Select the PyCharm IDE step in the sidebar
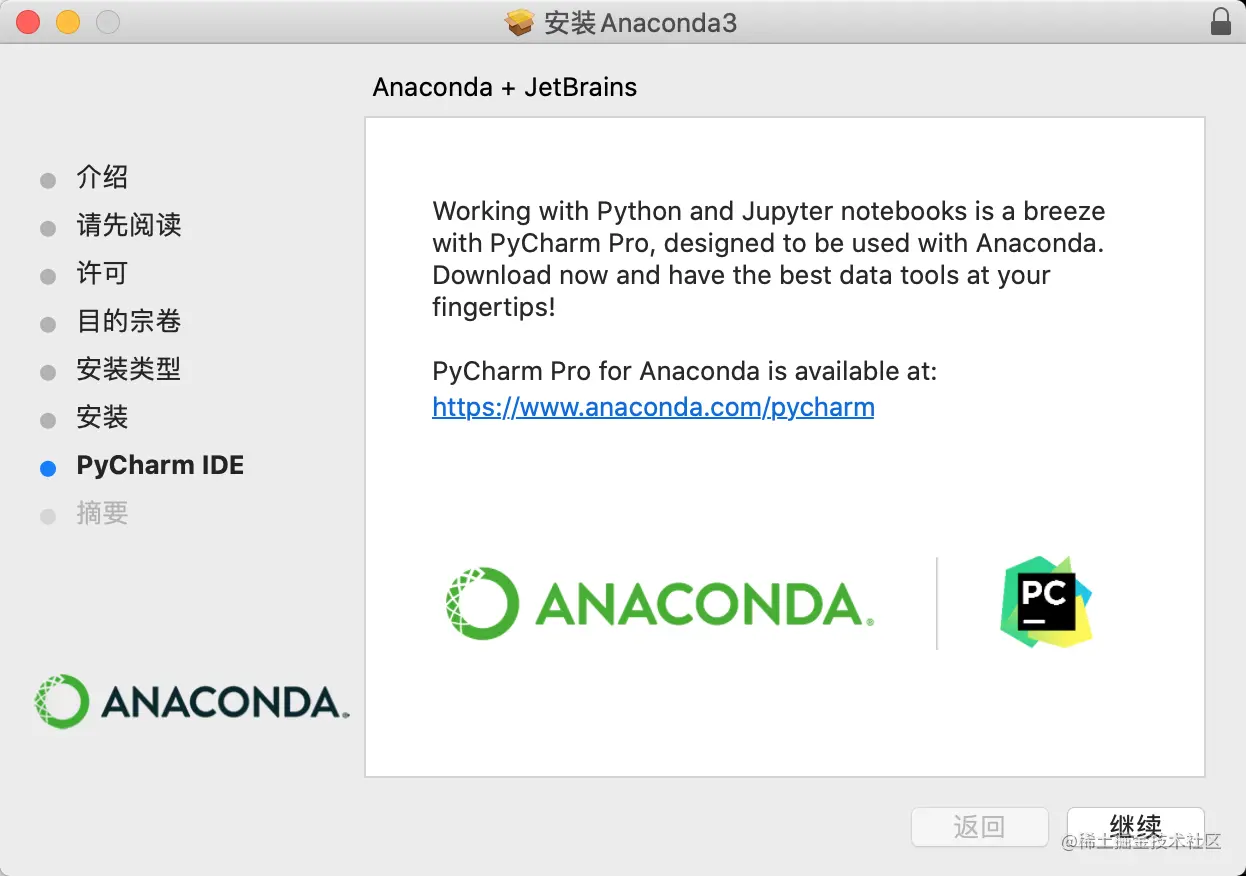This screenshot has width=1246, height=876. click(160, 465)
